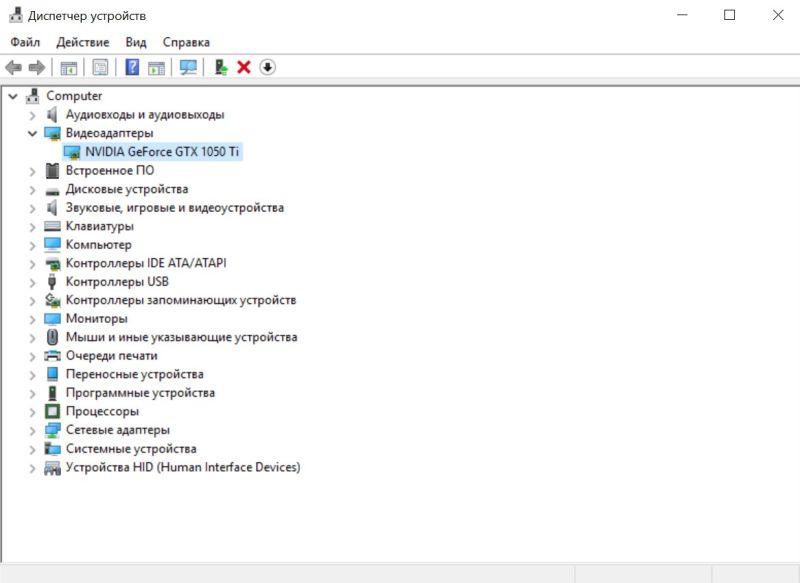This screenshot has height=583, width=800.
Task: Select NVIDIA GeForce GTX 1050 Ti device
Action: coord(162,152)
